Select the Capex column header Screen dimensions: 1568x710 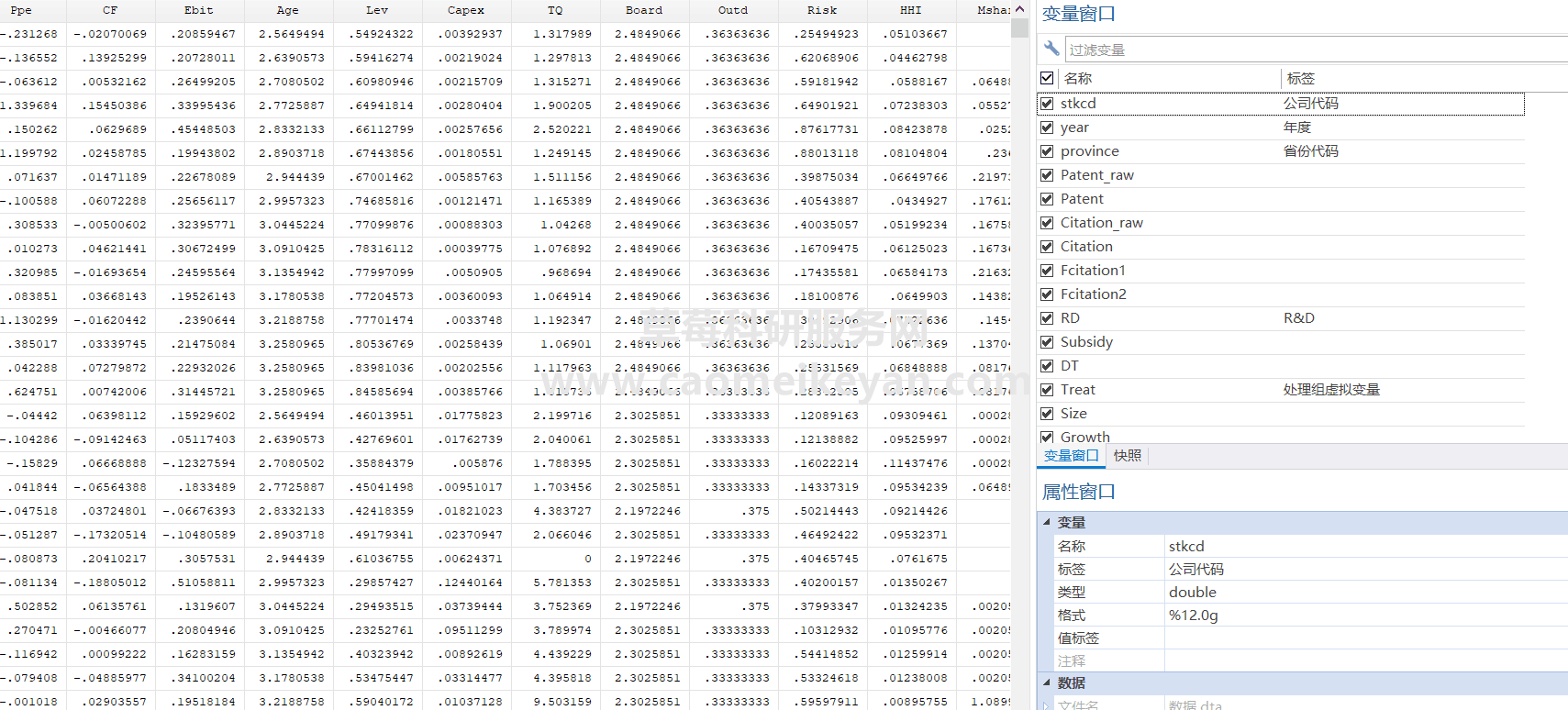coord(466,10)
